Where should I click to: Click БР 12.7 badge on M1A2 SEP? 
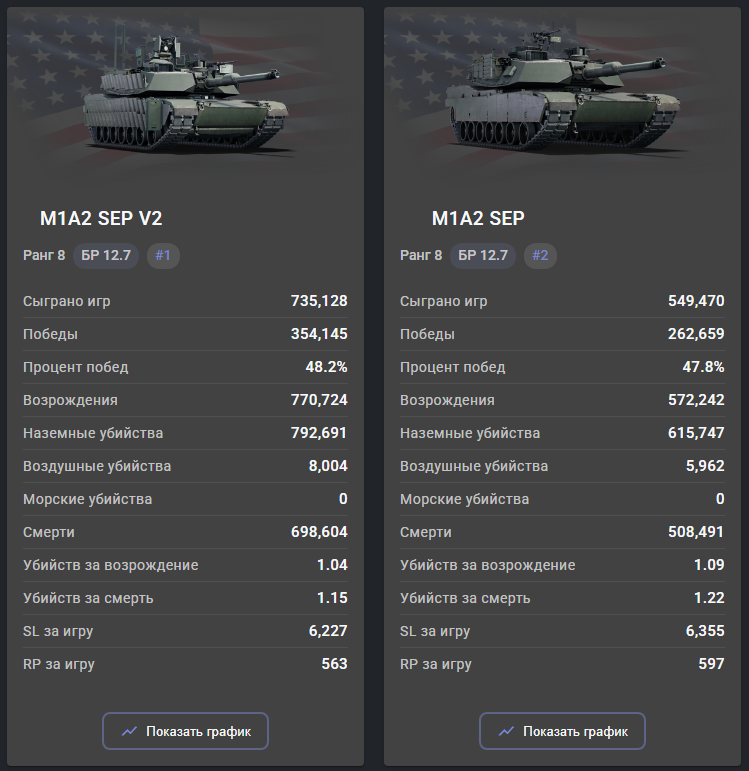483,255
